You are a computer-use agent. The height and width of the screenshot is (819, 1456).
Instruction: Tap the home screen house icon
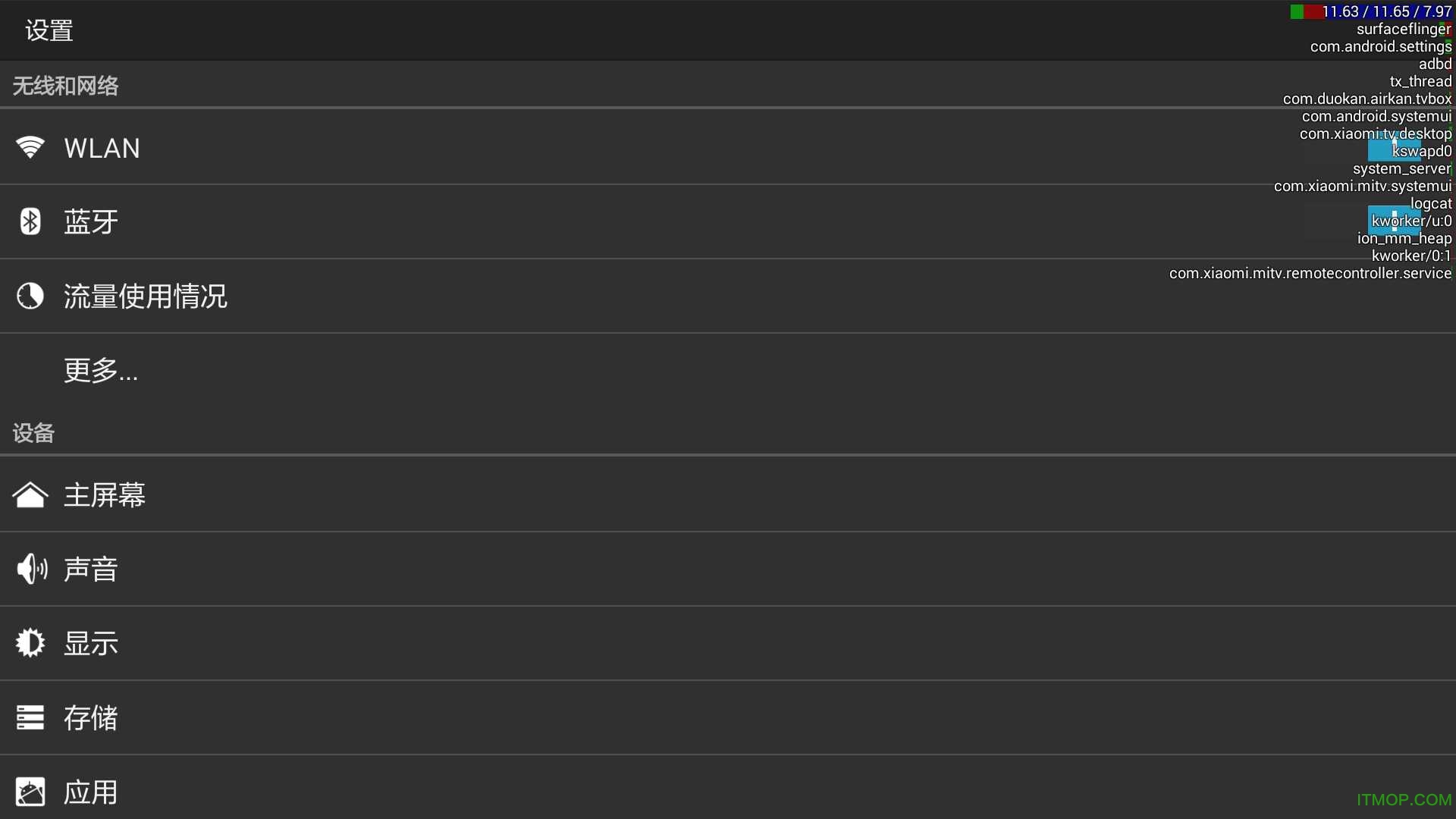[30, 495]
